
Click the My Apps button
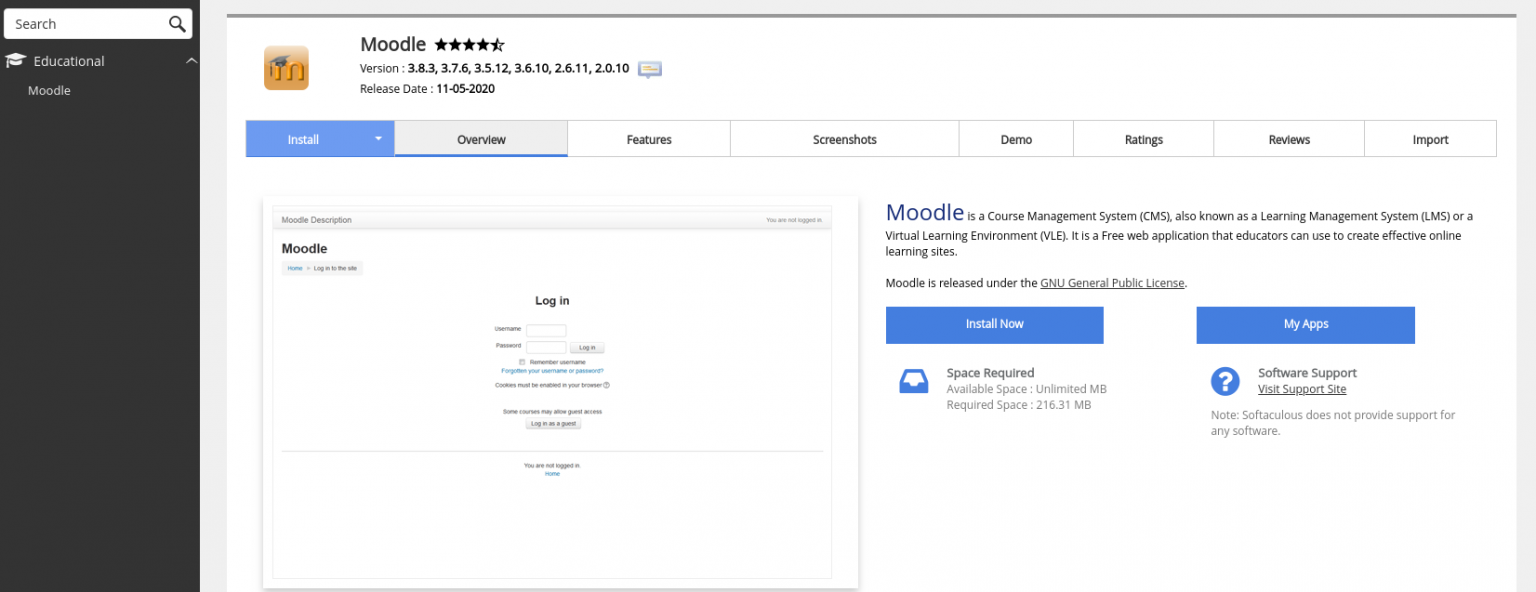(1305, 324)
